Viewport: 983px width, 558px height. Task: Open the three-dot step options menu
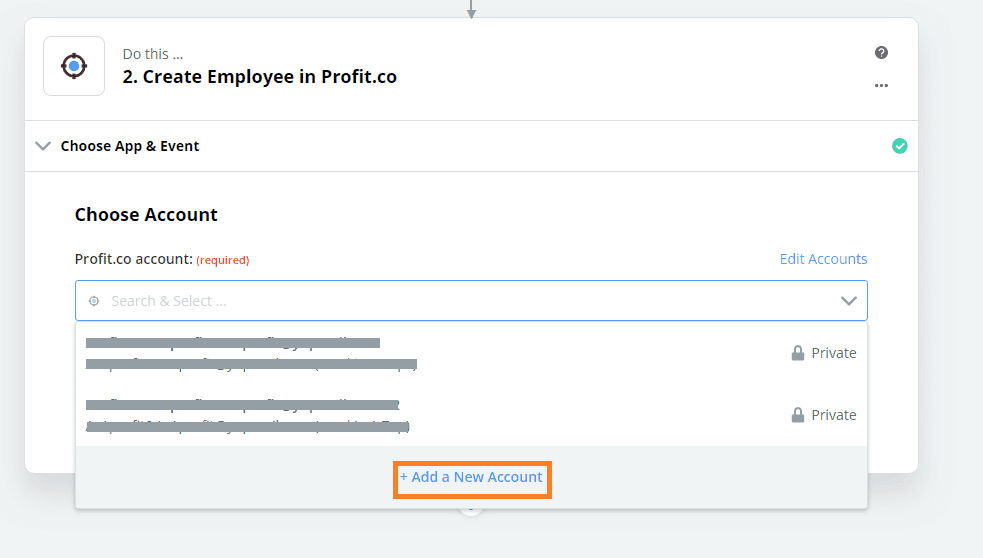pyautogui.click(x=881, y=85)
